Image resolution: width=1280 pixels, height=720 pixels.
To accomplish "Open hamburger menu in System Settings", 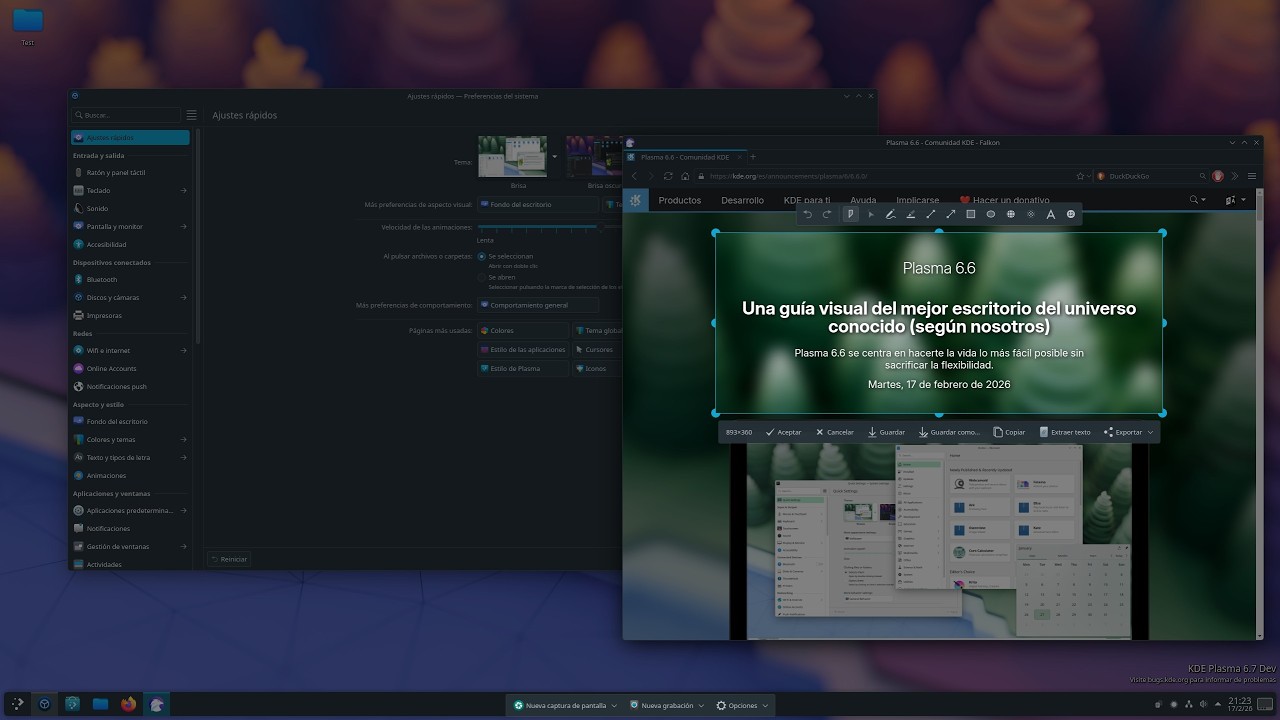I will pyautogui.click(x=191, y=115).
